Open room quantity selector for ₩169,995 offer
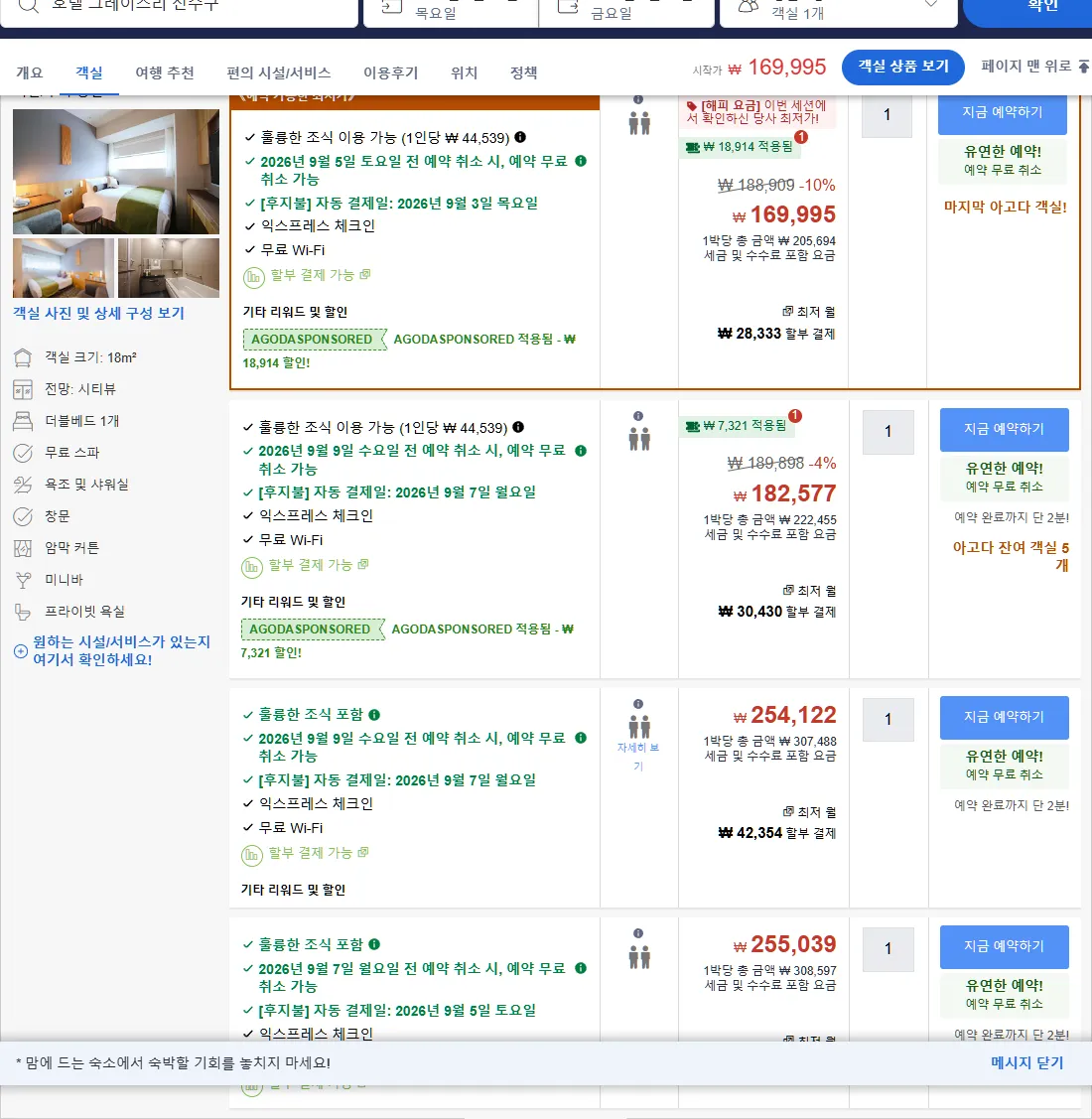This screenshot has height=1119, width=1092. pos(887,115)
